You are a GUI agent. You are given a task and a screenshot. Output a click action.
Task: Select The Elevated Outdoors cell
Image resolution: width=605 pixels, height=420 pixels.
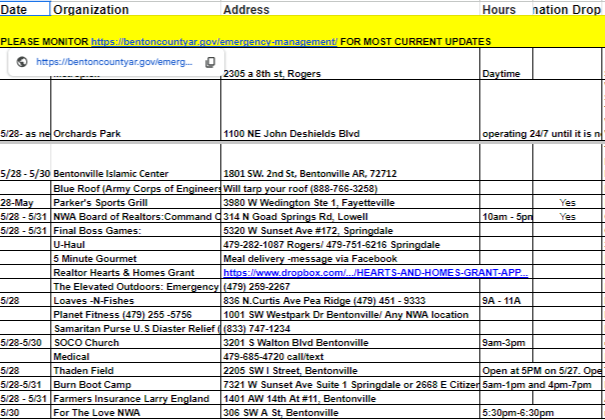point(136,286)
